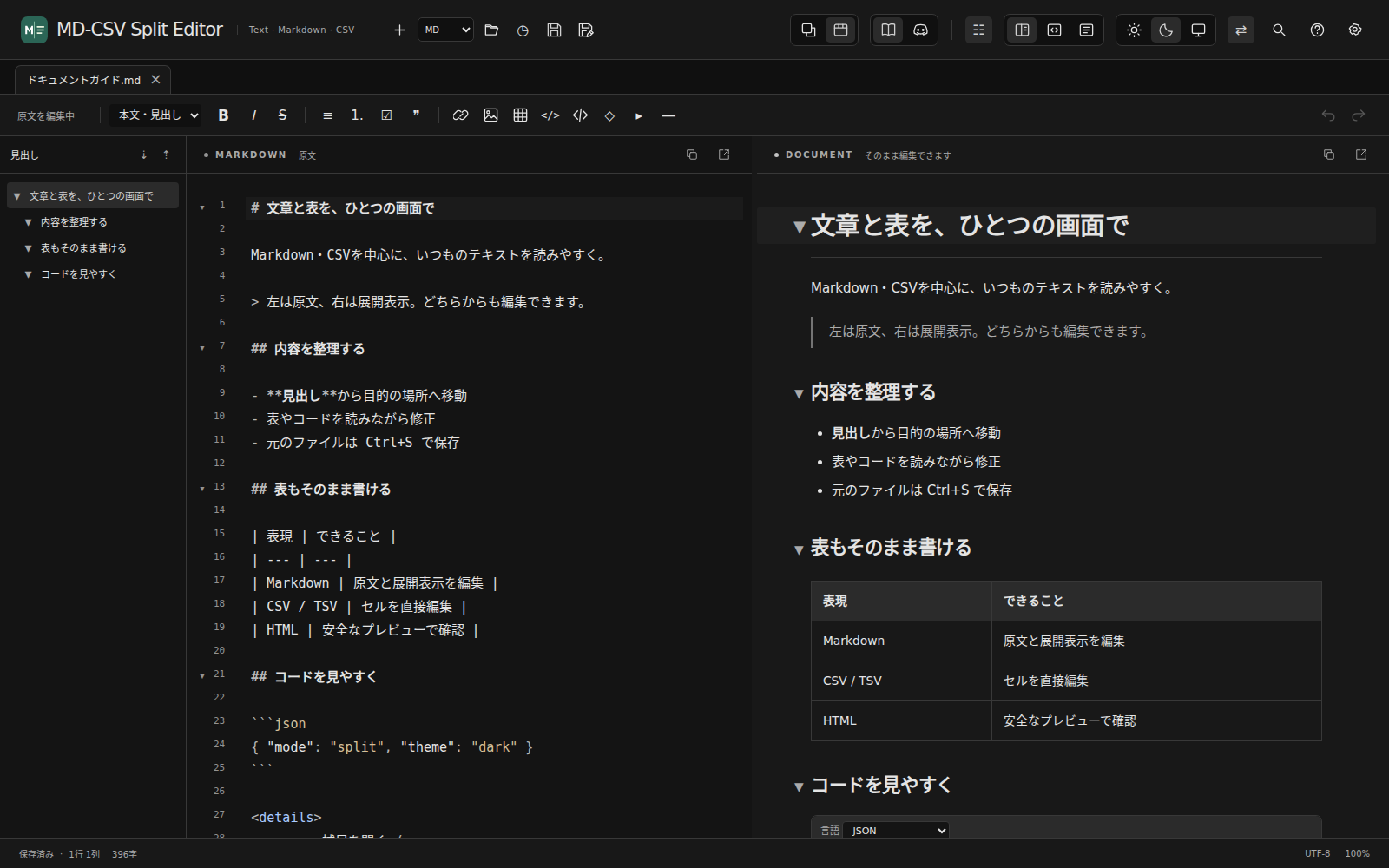This screenshot has height=868, width=1389.
Task: Show recent files with the clock icon
Action: click(x=523, y=30)
